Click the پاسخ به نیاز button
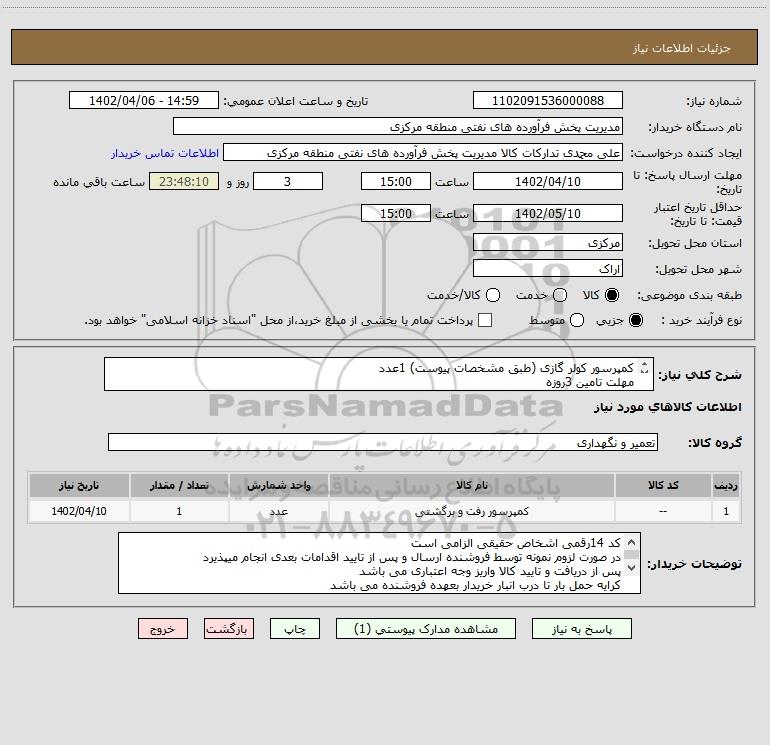Image resolution: width=770 pixels, height=745 pixels. [581, 629]
